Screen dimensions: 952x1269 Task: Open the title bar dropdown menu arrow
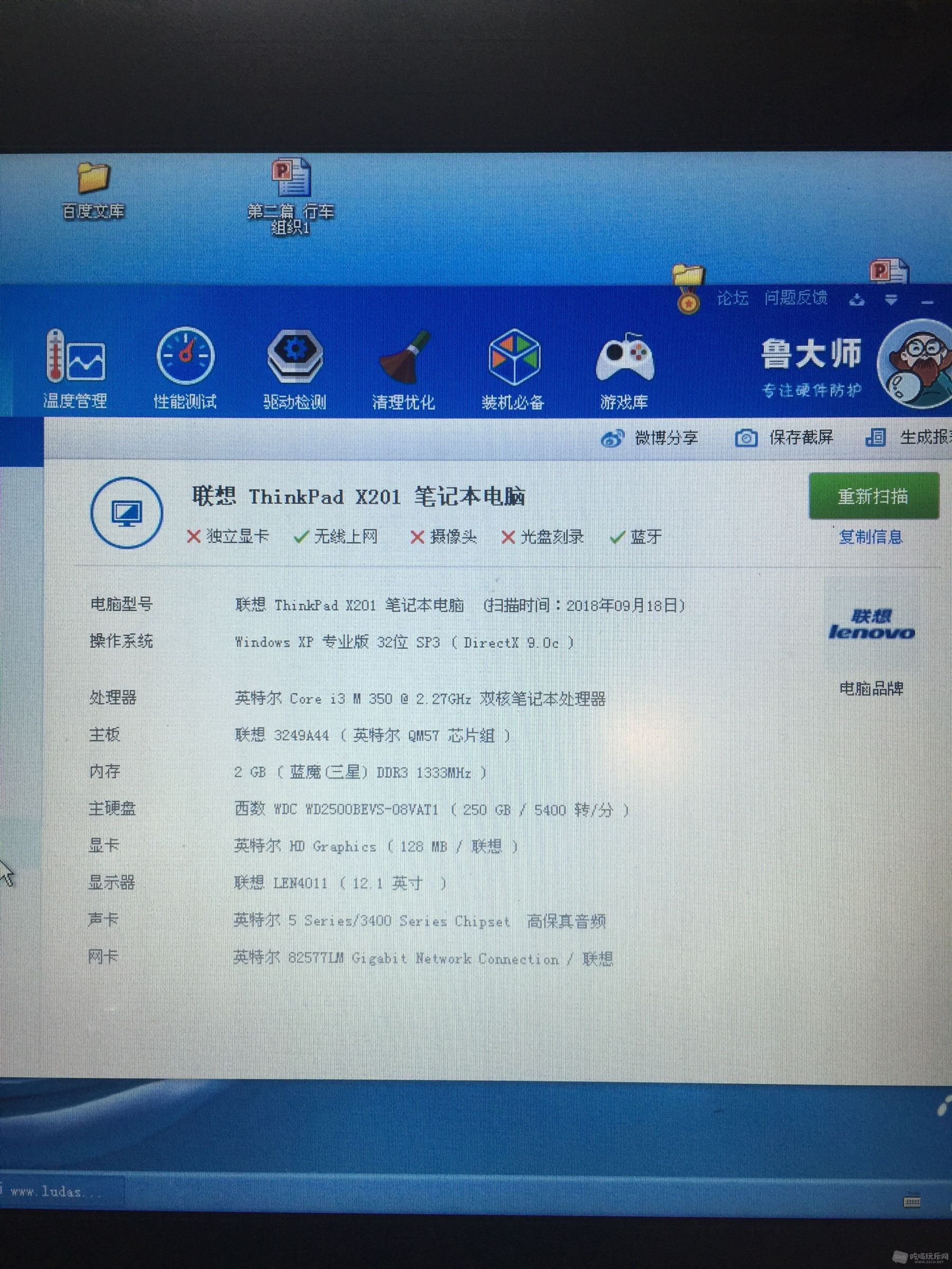coord(891,299)
